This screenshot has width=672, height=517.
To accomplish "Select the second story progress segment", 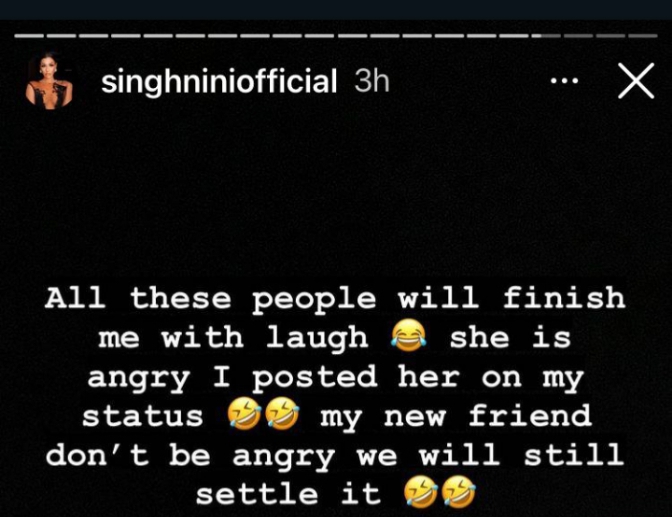I will [x=61, y=36].
